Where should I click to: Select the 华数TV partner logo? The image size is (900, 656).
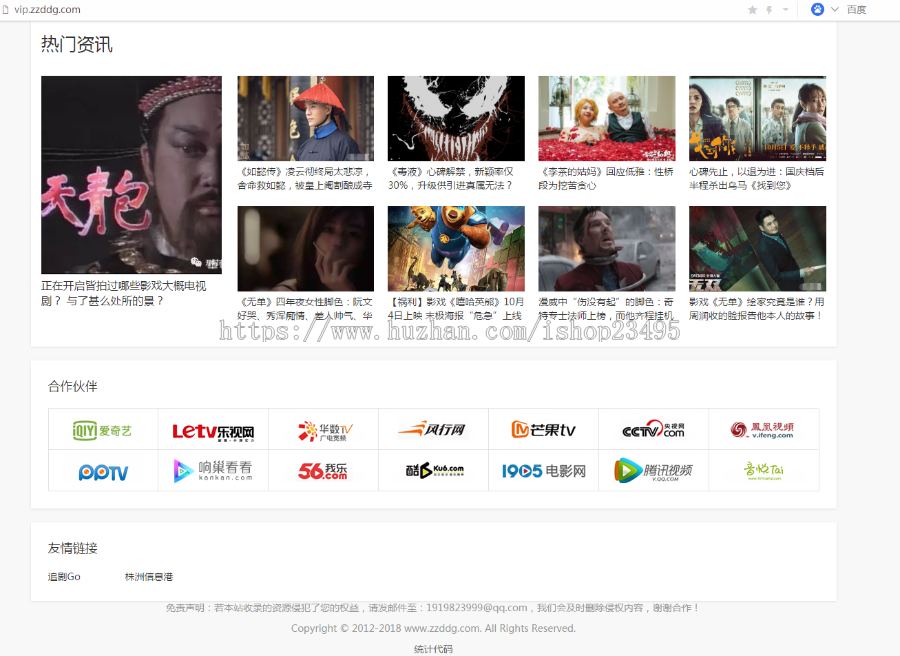coord(324,430)
